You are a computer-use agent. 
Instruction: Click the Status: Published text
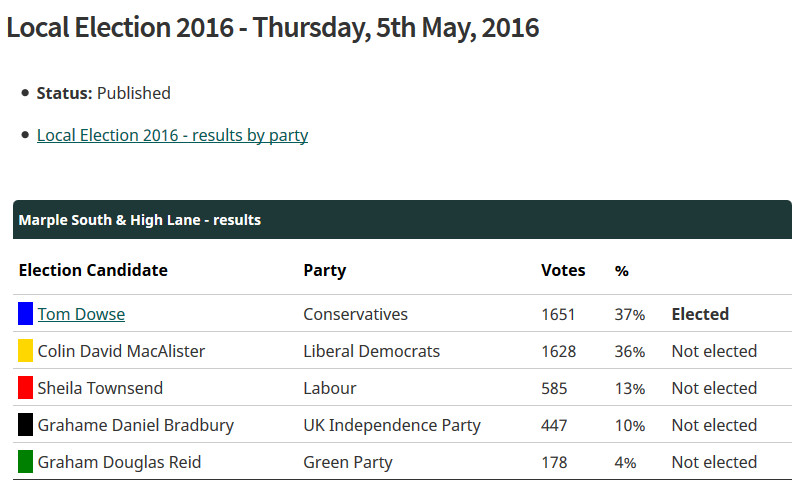[104, 93]
